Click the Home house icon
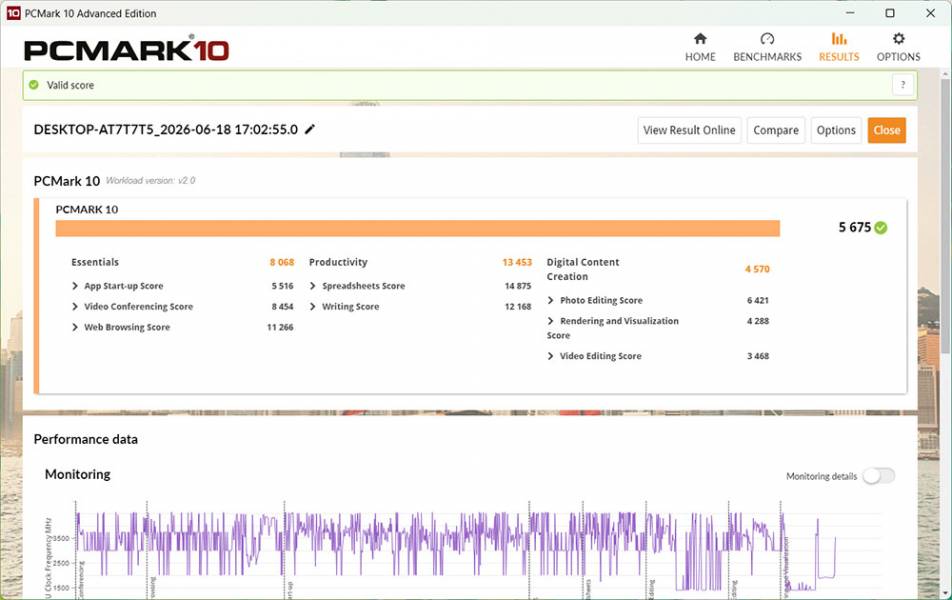 click(700, 39)
